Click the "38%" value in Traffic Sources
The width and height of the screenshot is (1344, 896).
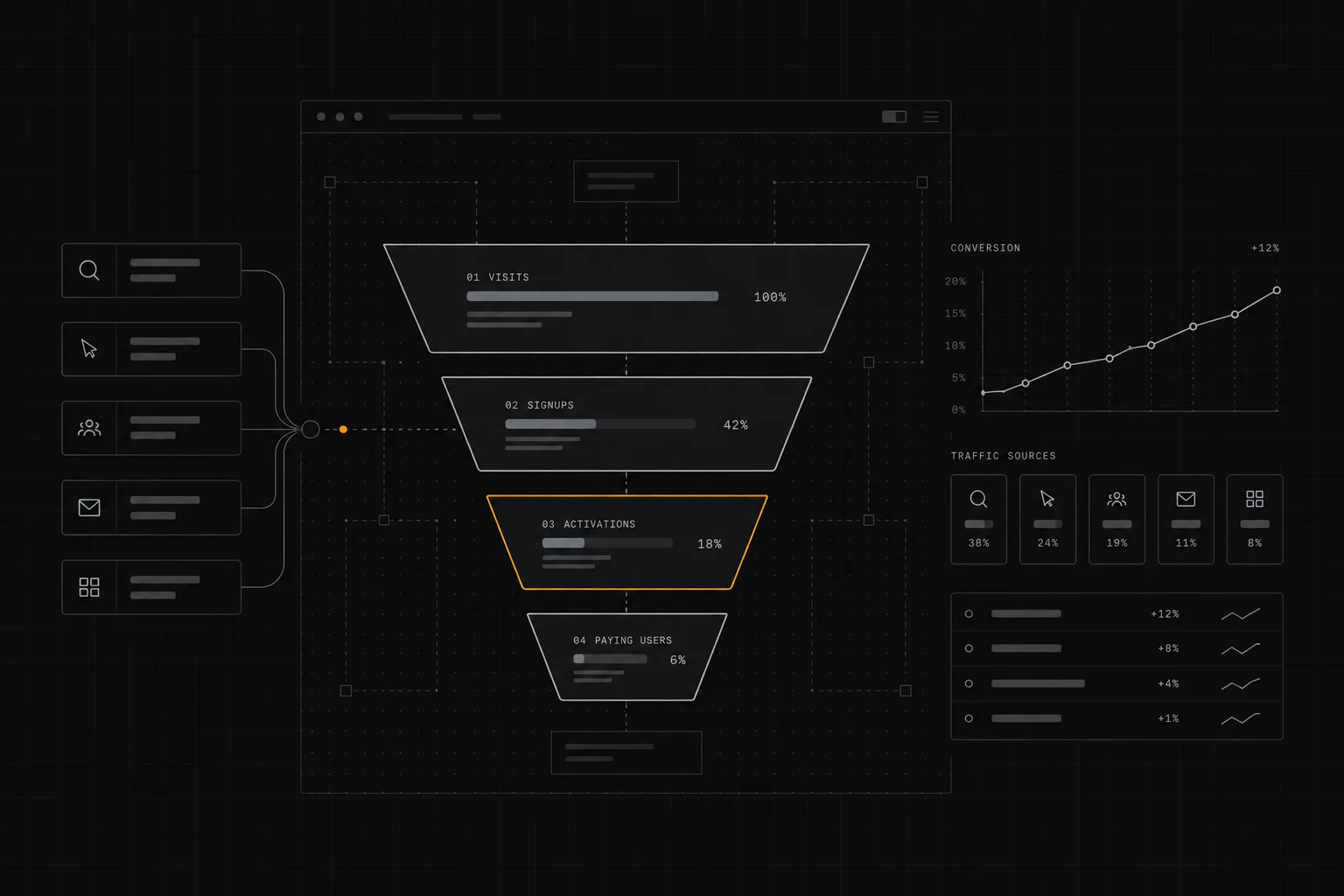pos(978,543)
